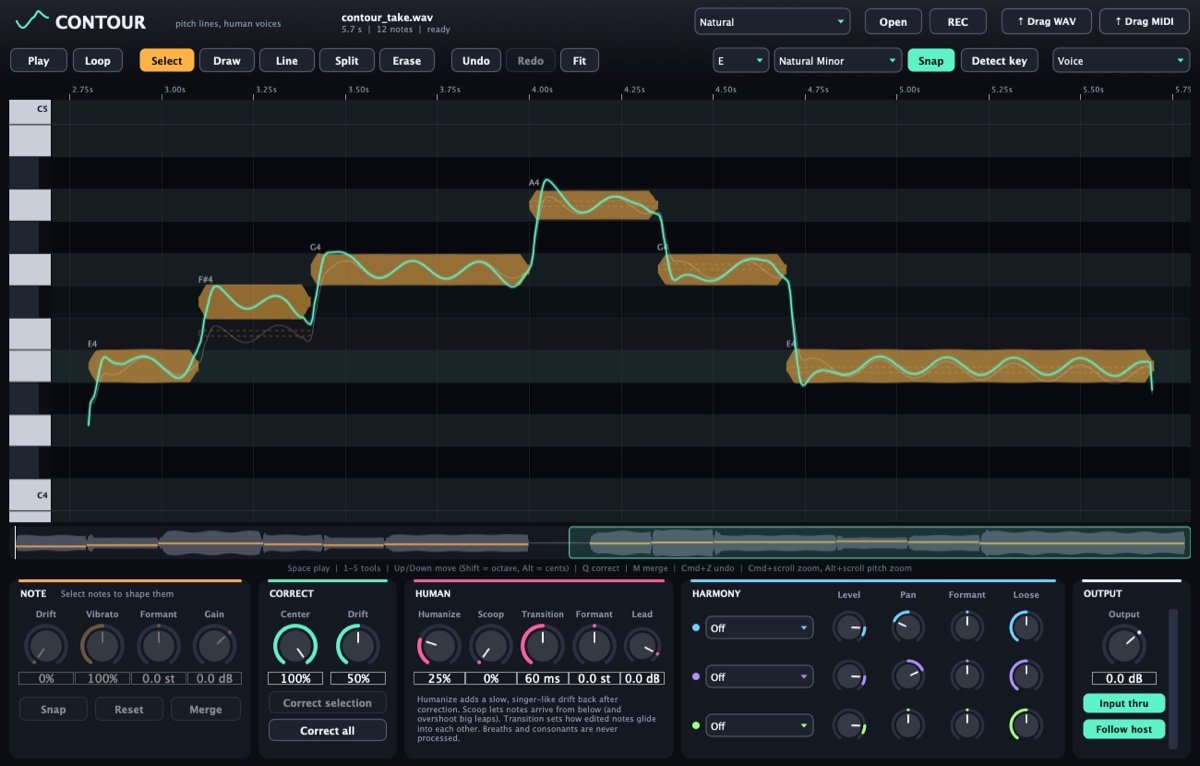Toggle the Follow host option
Image resolution: width=1200 pixels, height=766 pixels.
1124,729
